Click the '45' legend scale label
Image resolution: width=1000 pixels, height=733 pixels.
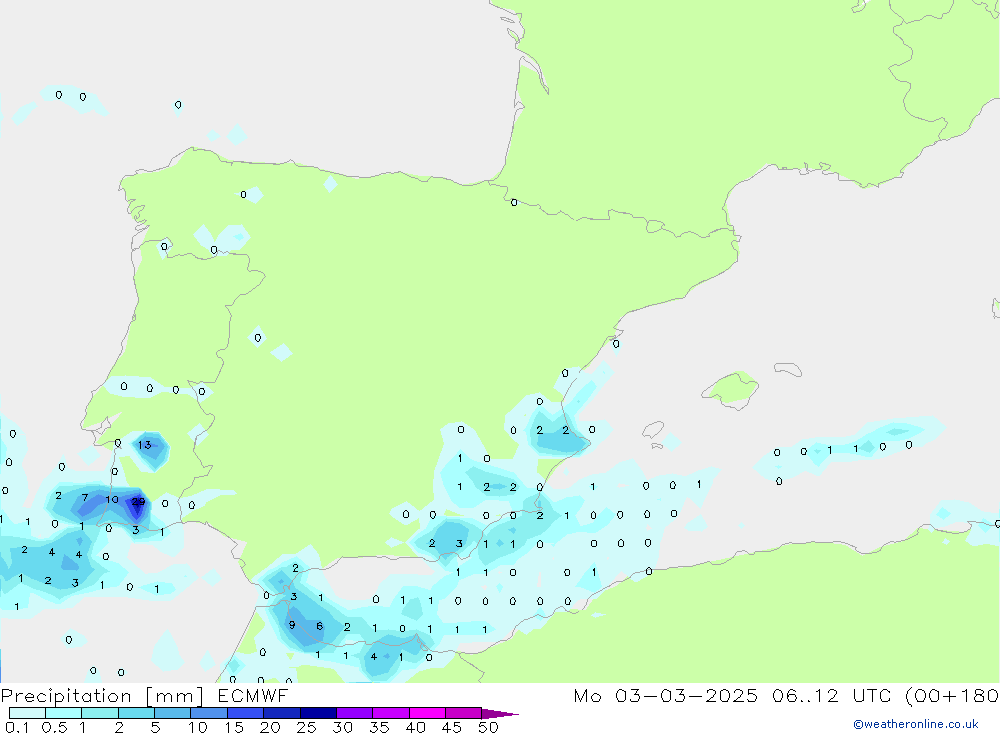coord(452,727)
